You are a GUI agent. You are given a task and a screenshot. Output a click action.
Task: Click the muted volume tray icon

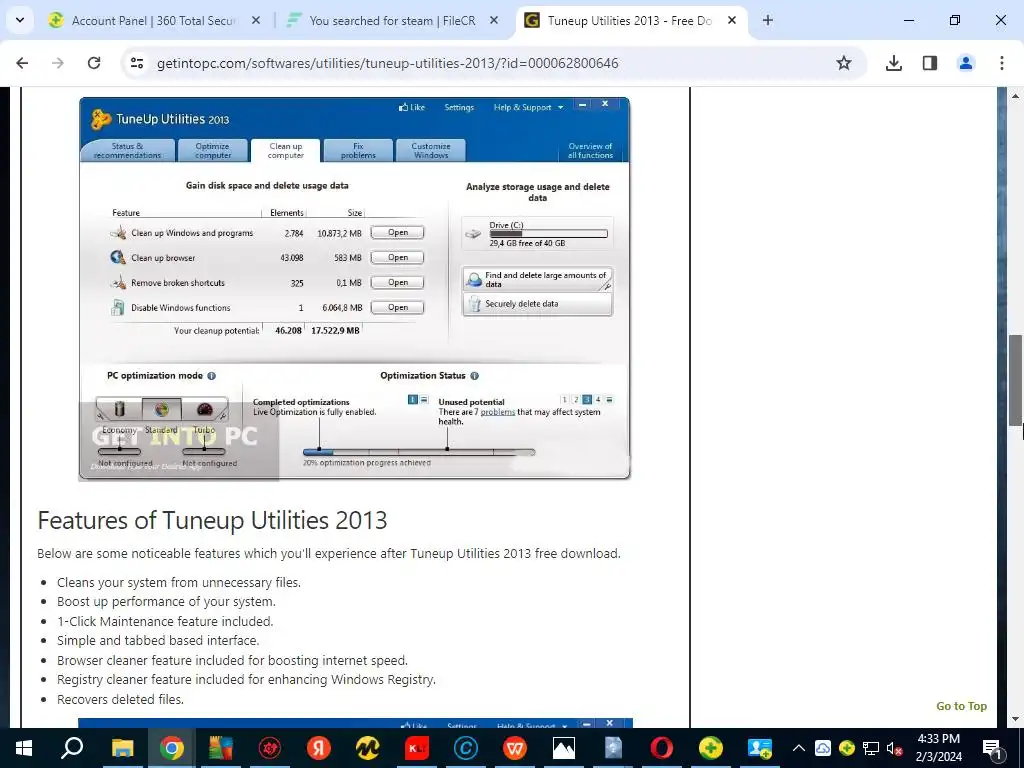pos(894,748)
